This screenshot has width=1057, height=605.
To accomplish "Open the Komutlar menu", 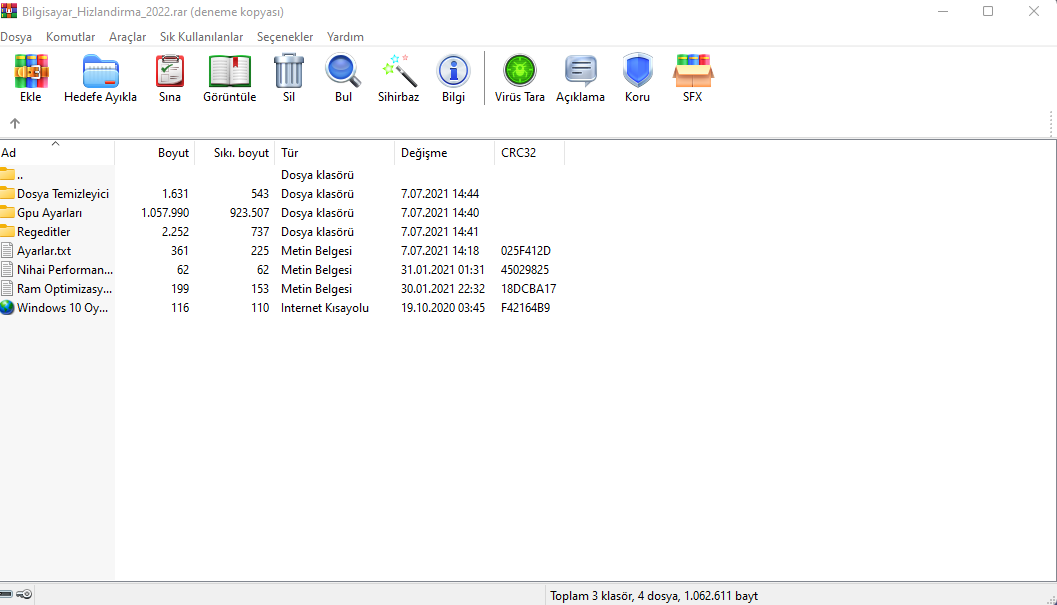I will tap(70, 36).
